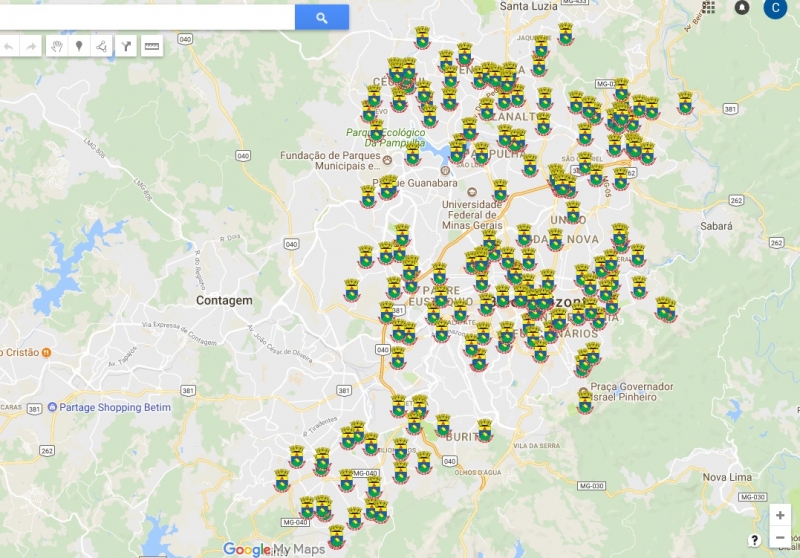Select the crest marker on the UNIÃO label
Screen dimensions: 800x558
(x=573, y=212)
